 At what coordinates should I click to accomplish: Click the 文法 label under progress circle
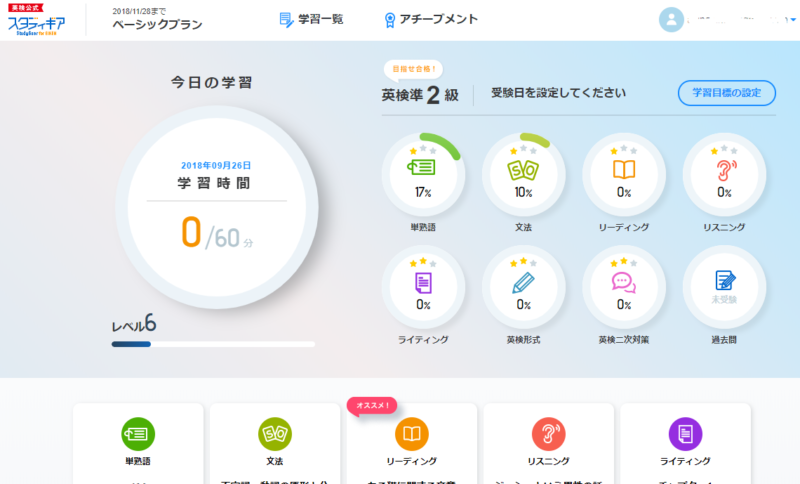pyautogui.click(x=523, y=227)
